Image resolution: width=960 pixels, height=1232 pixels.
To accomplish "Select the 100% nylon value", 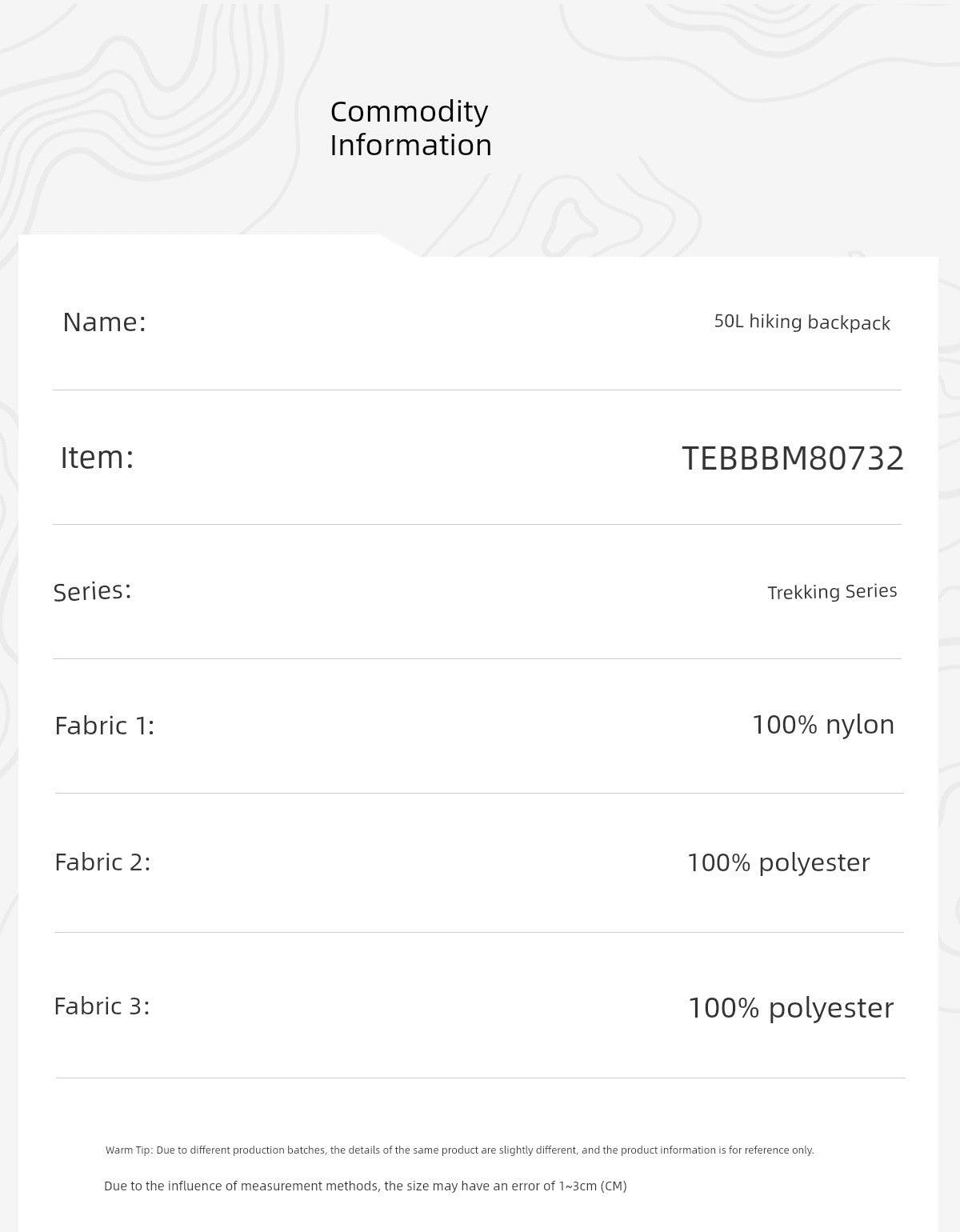I will point(822,725).
